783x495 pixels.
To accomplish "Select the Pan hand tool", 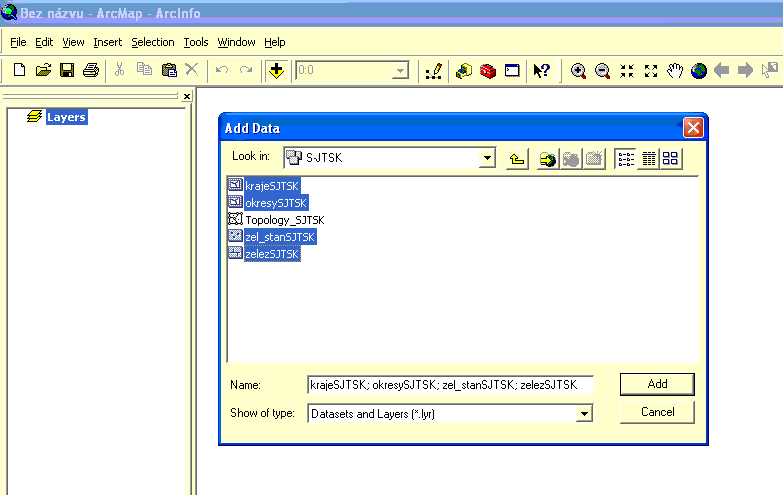I will tap(675, 70).
